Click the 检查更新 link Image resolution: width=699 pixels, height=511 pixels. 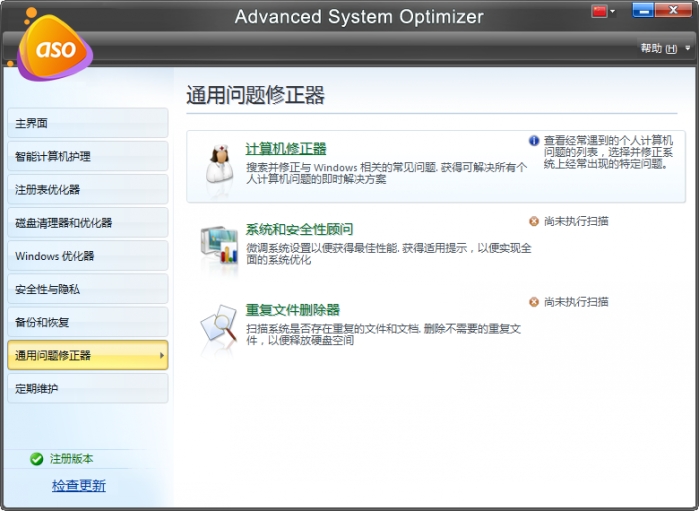(x=79, y=485)
